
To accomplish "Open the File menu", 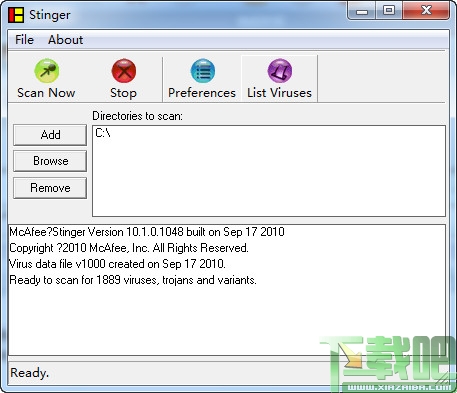I will 24,40.
